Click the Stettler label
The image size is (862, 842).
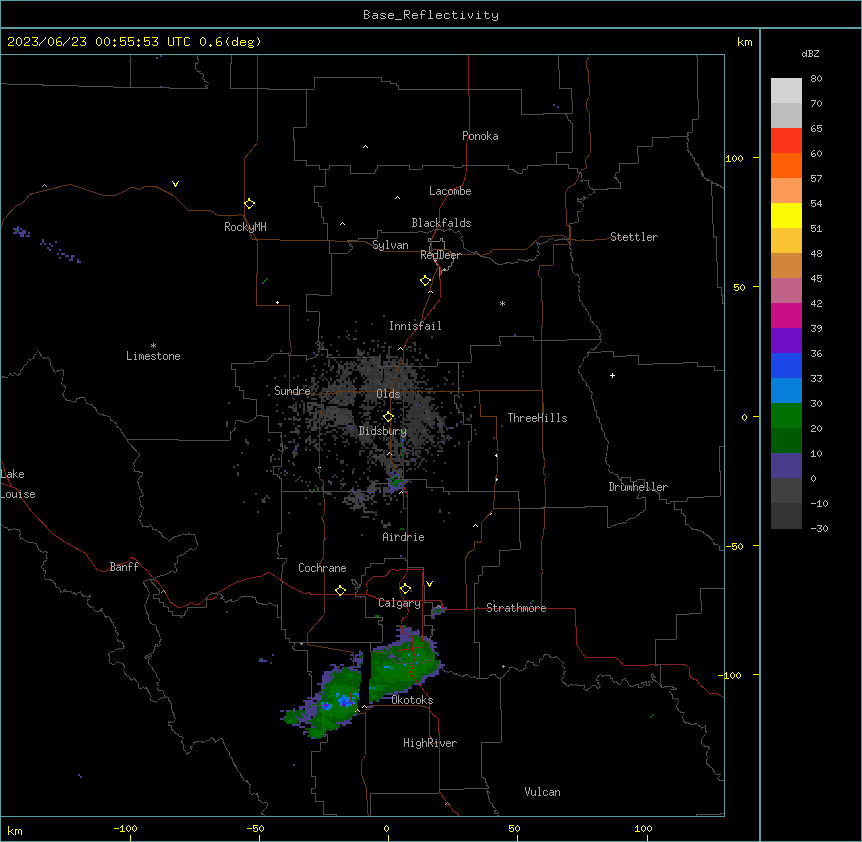(x=634, y=237)
